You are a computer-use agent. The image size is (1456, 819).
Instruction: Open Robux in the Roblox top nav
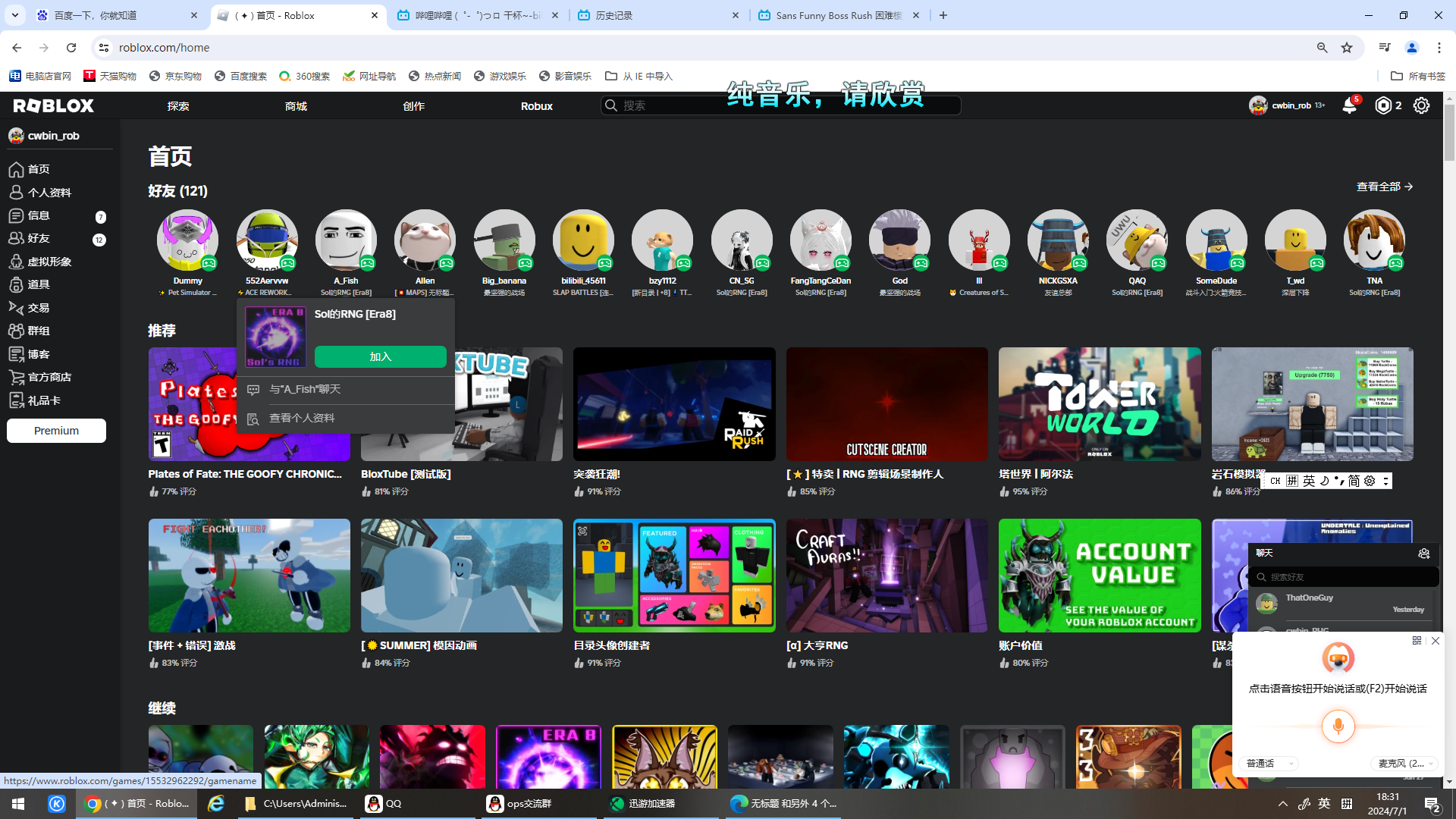tap(537, 106)
